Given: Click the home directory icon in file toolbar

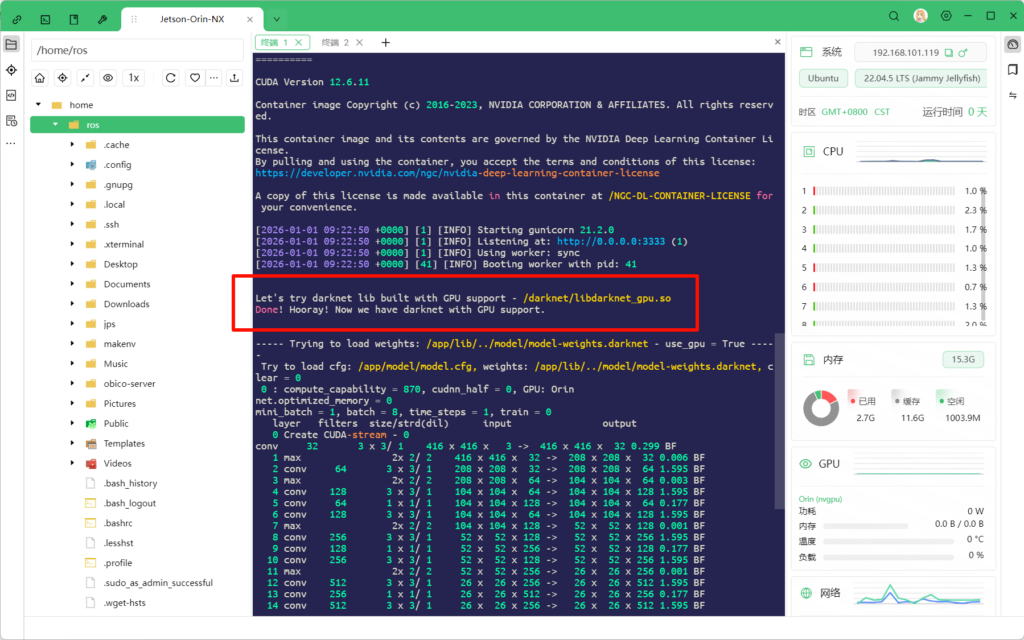Looking at the screenshot, I should click(x=40, y=78).
